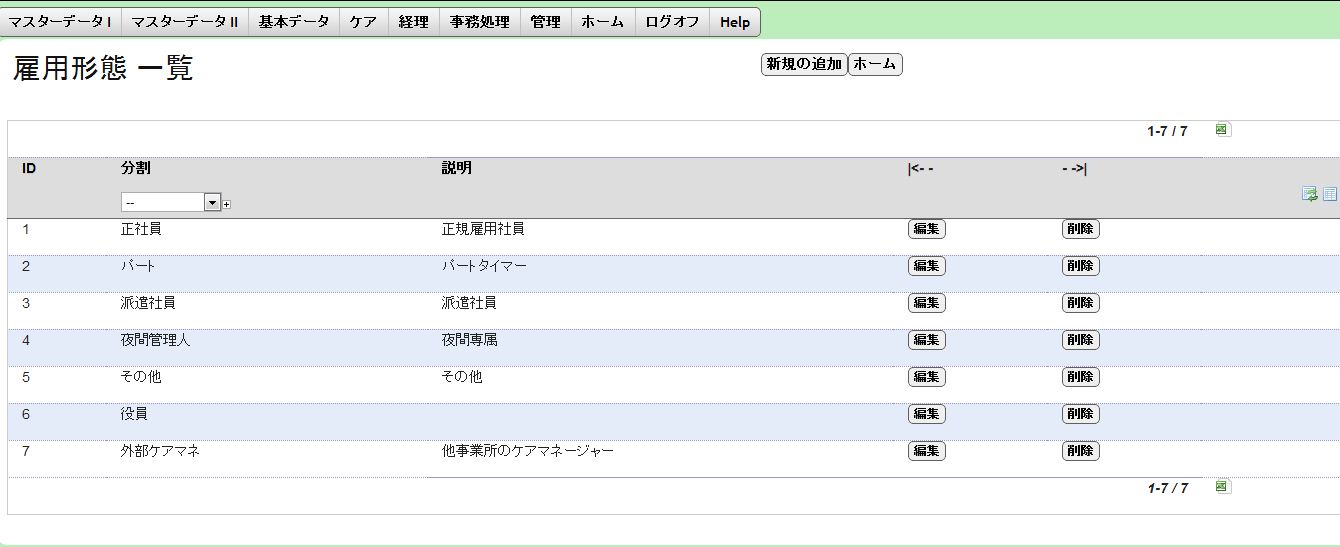Viewport: 1340px width, 547px height.
Task: Open the 基本データ menu
Action: 294,22
